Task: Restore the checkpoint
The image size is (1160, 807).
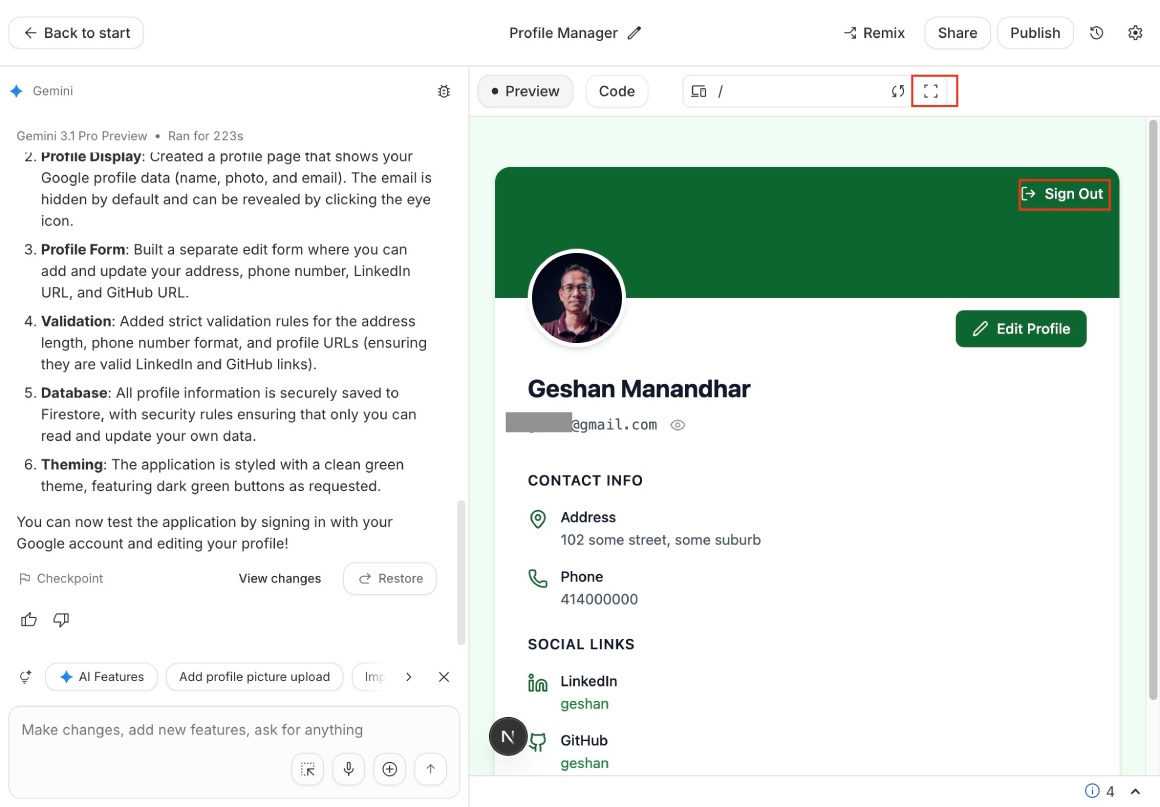Action: (x=389, y=578)
